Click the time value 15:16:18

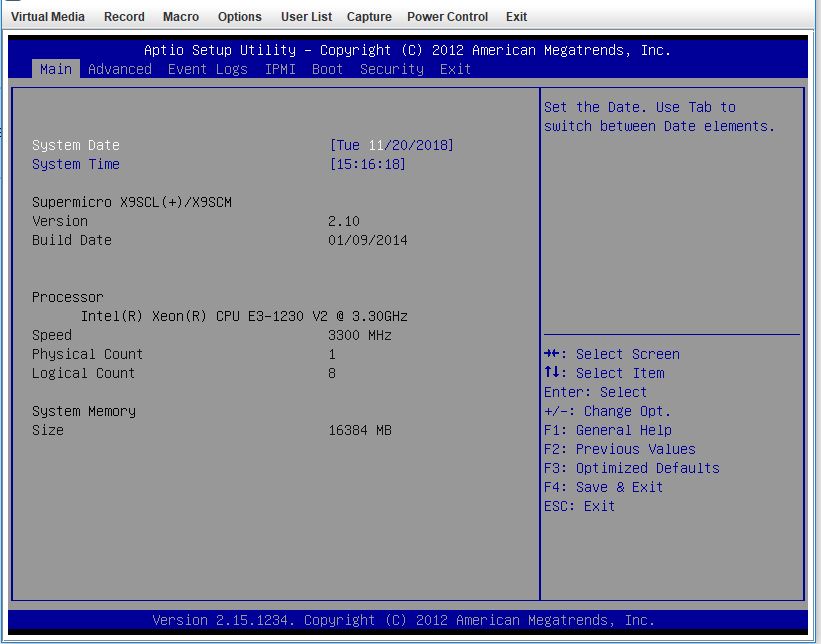click(368, 164)
